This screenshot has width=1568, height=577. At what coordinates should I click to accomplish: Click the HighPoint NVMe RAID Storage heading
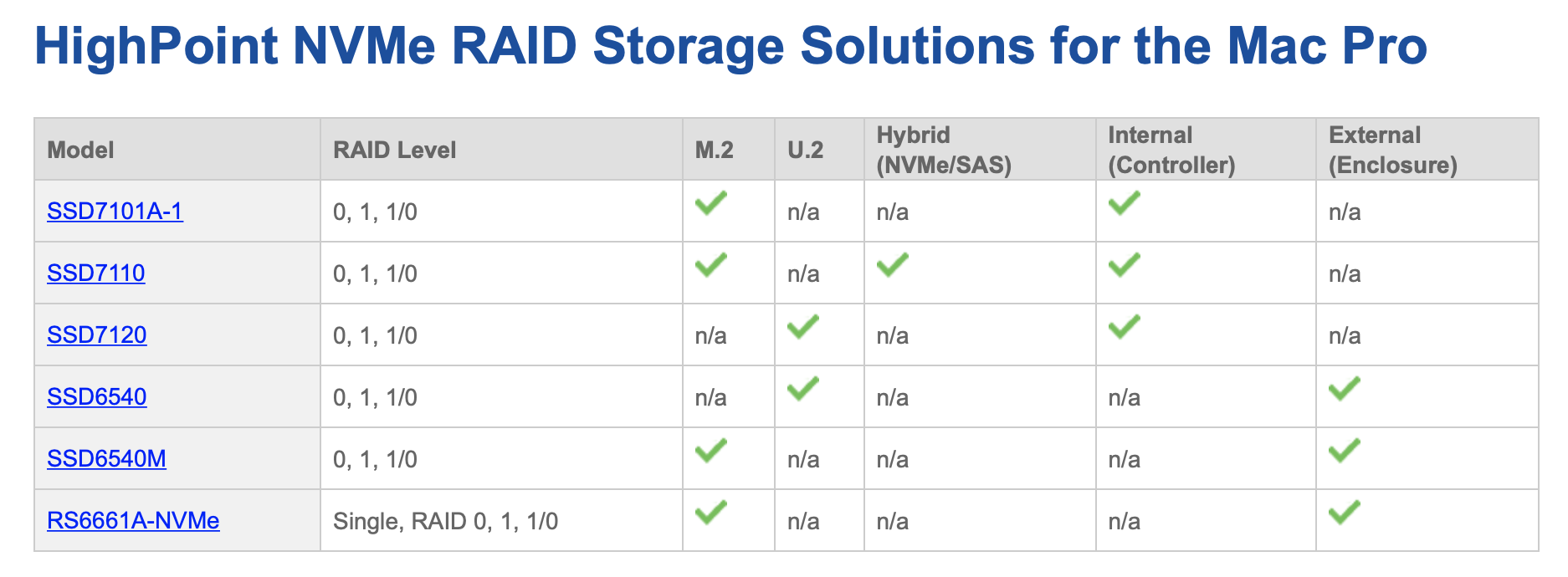tap(730, 45)
